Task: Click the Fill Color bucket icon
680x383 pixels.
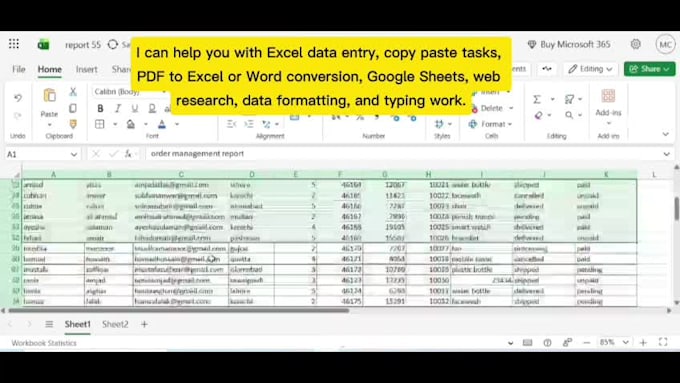Action: [x=131, y=124]
